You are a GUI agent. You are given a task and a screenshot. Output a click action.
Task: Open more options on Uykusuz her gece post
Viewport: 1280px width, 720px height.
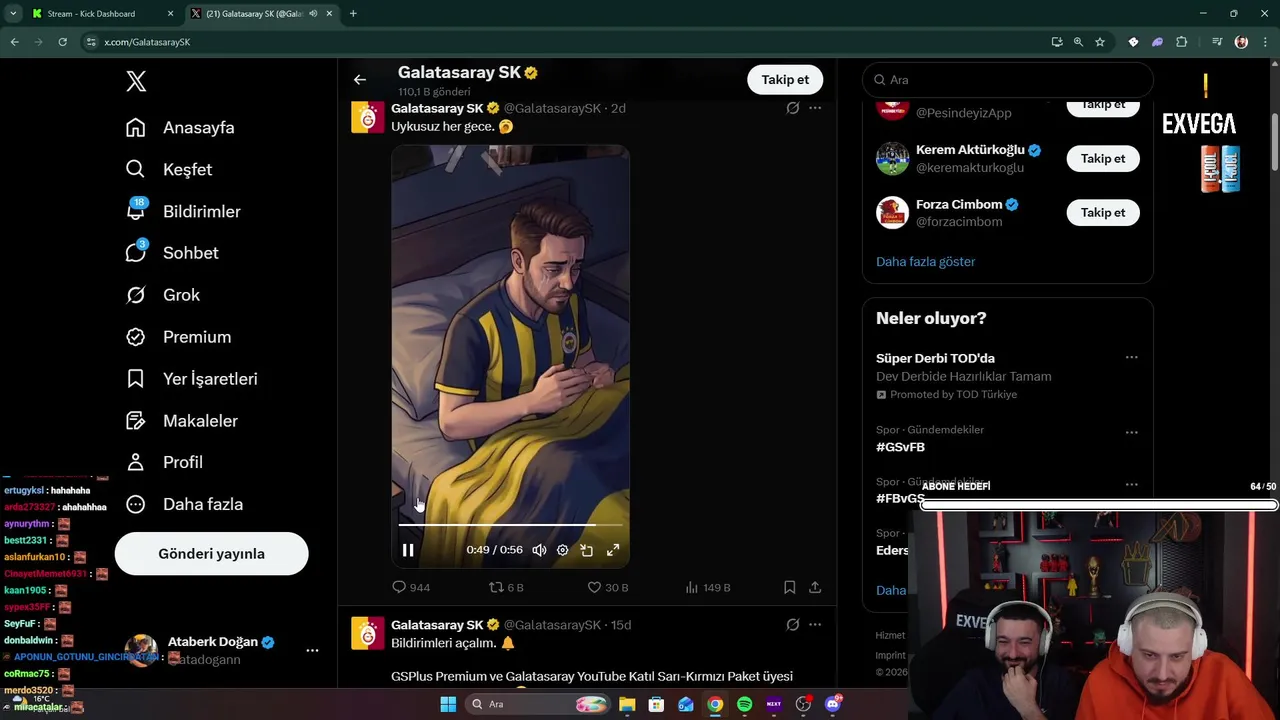click(x=815, y=108)
